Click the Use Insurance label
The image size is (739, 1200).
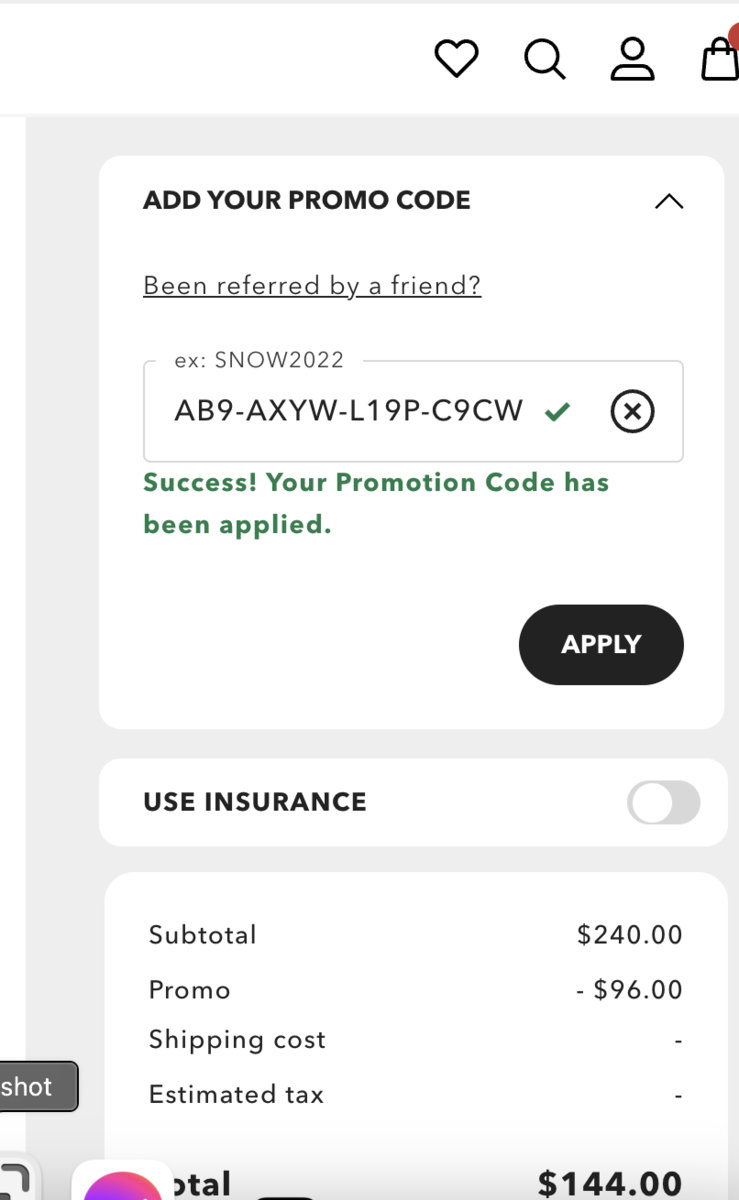click(255, 802)
